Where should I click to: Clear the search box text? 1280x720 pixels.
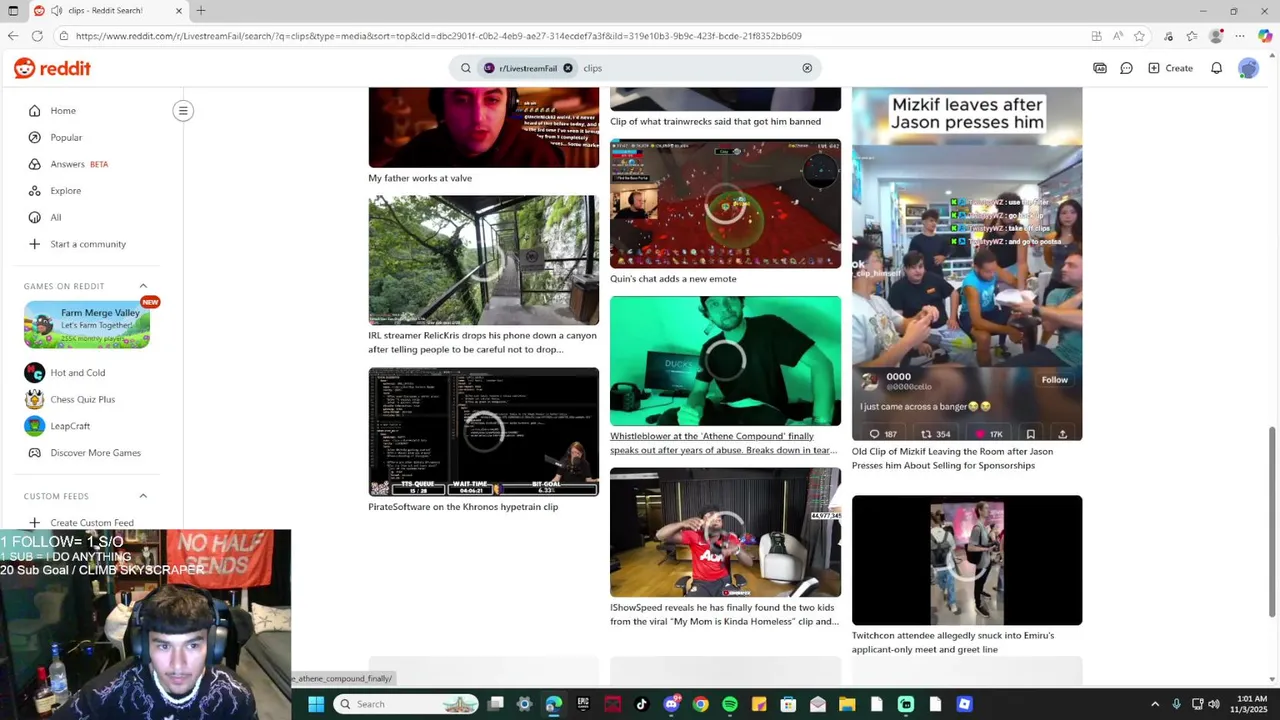807,68
